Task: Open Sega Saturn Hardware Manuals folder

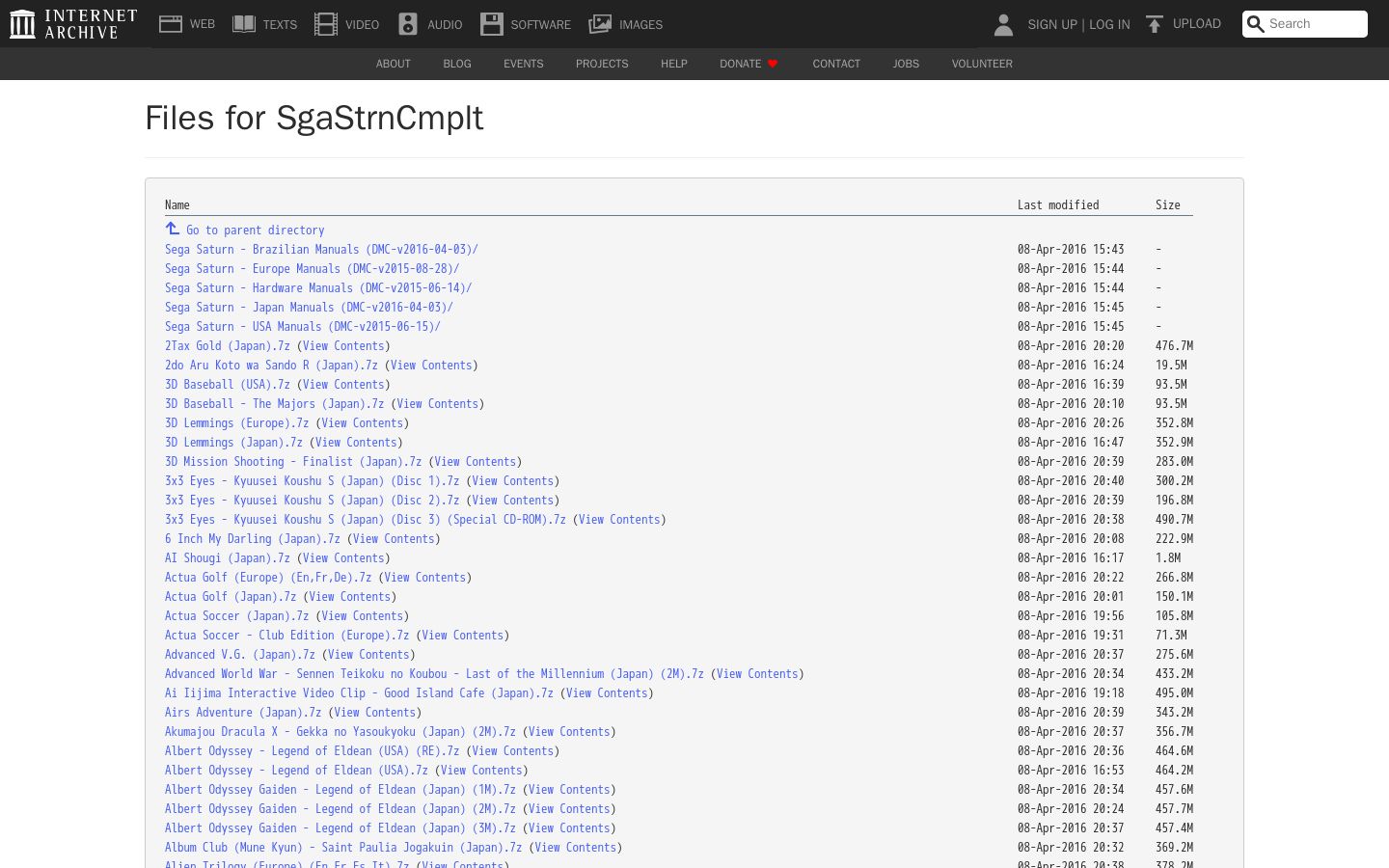Action: point(318,288)
